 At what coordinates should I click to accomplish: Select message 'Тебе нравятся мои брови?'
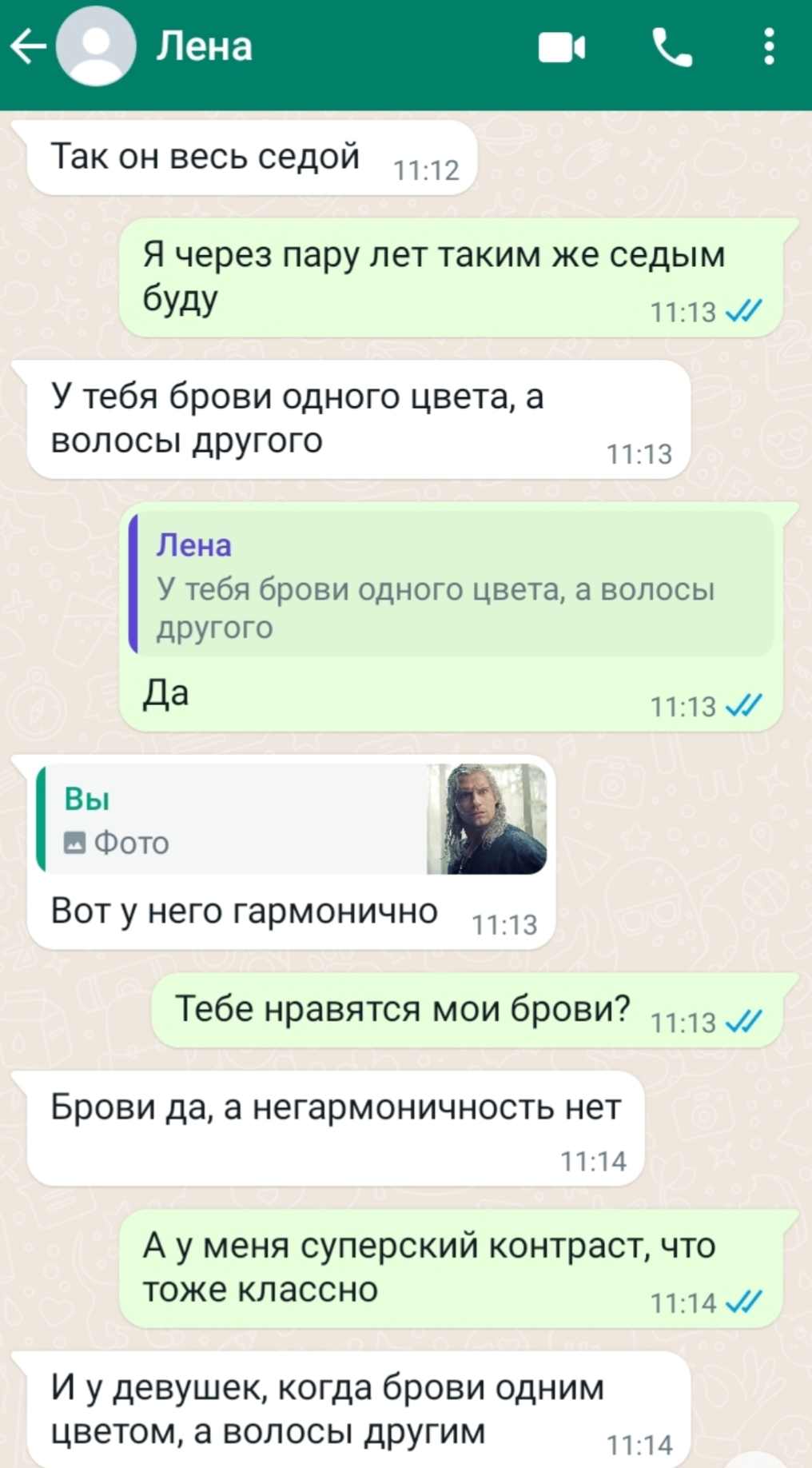coord(468,1011)
